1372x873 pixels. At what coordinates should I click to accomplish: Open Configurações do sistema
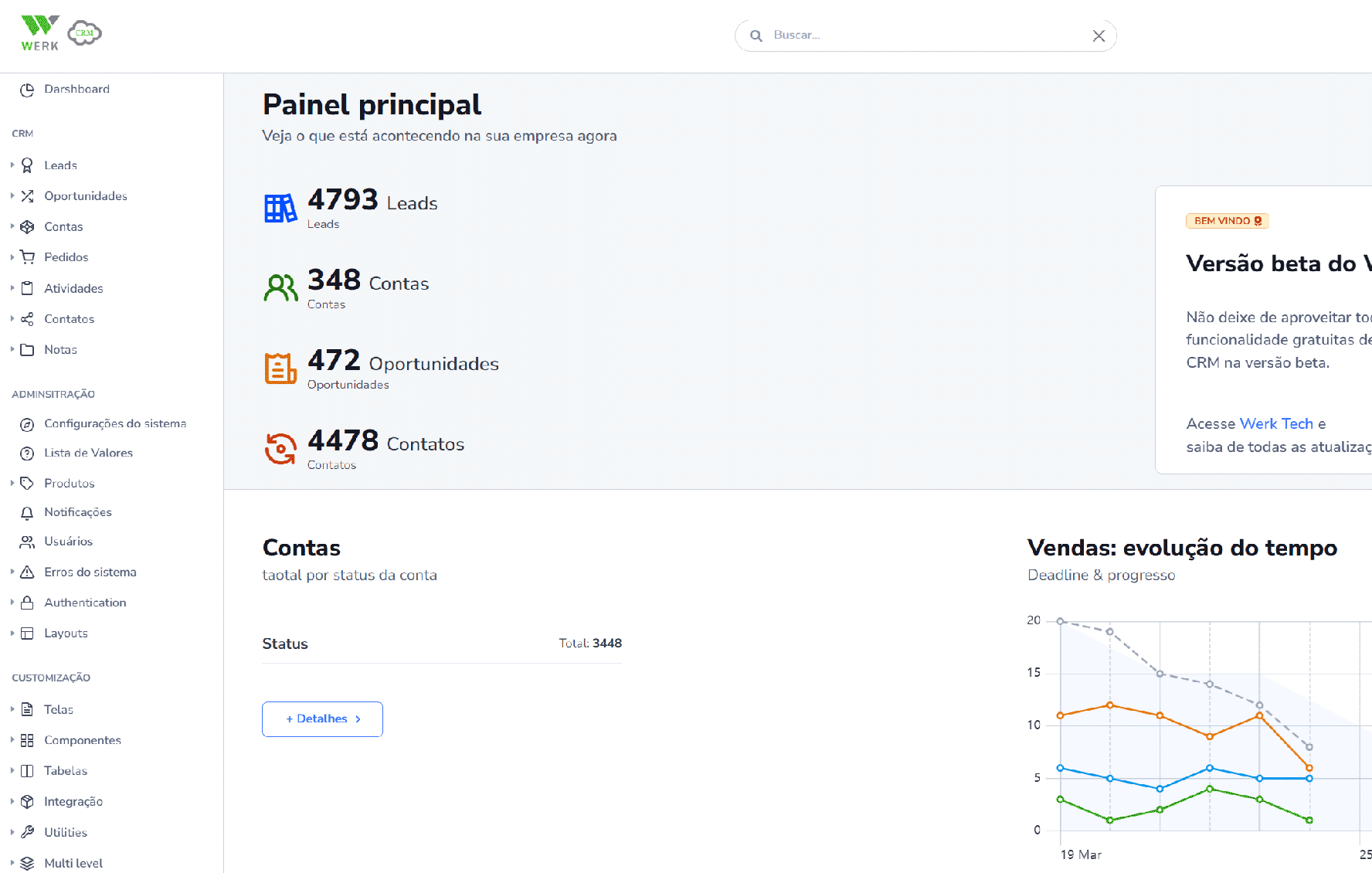114,424
